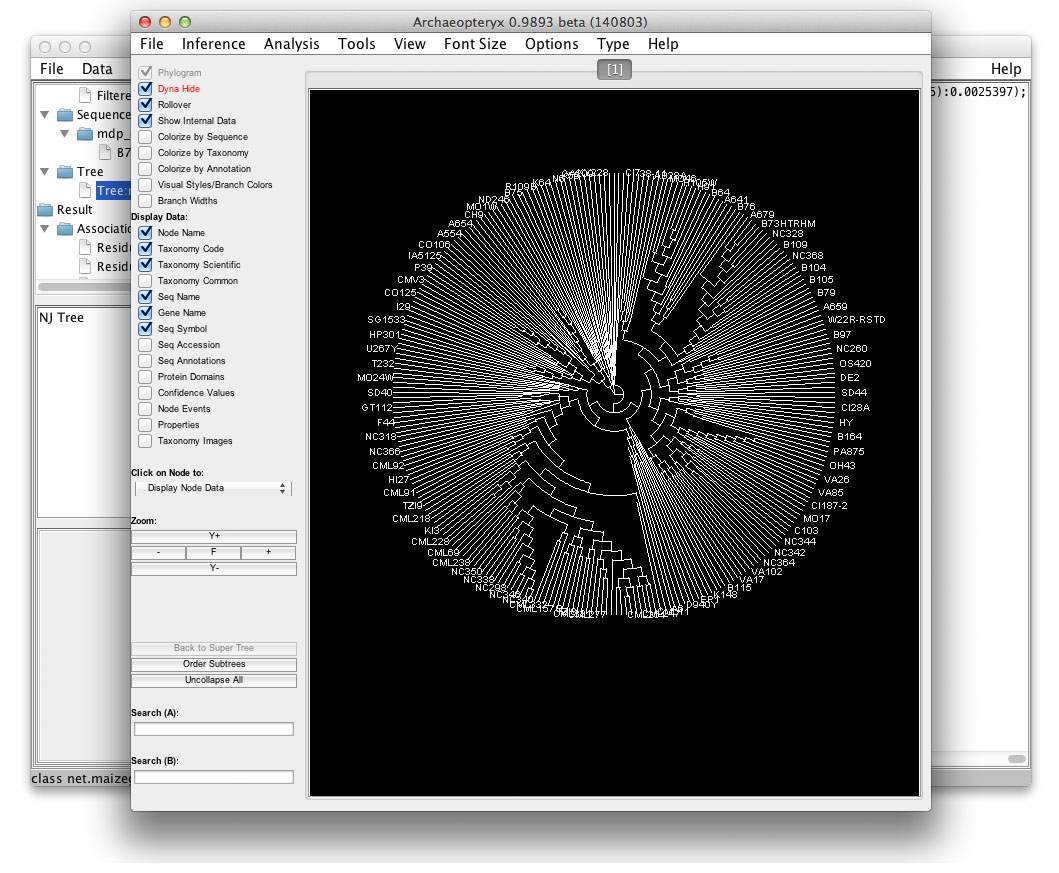1059x873 pixels.
Task: Uncheck Taxonomy Scientific option
Action: pos(145,265)
